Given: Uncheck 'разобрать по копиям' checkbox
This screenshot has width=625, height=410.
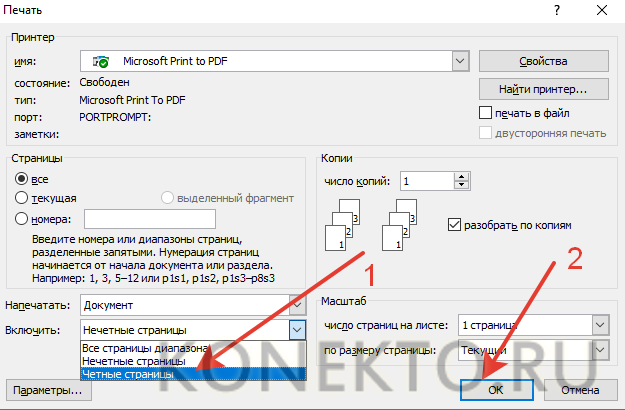Looking at the screenshot, I should tap(455, 225).
